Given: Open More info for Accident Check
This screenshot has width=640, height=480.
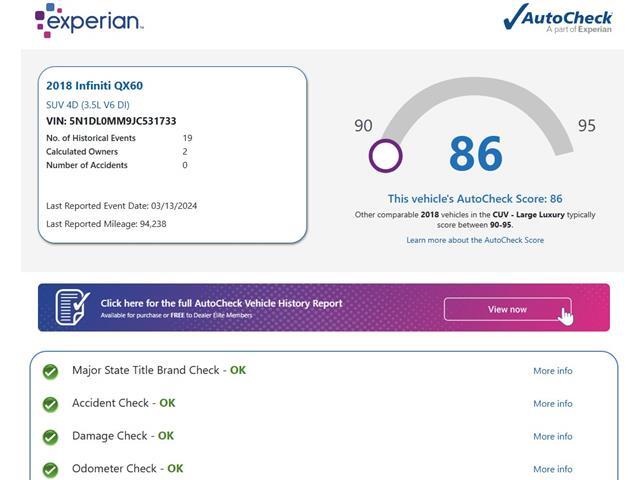Looking at the screenshot, I should pyautogui.click(x=553, y=403).
